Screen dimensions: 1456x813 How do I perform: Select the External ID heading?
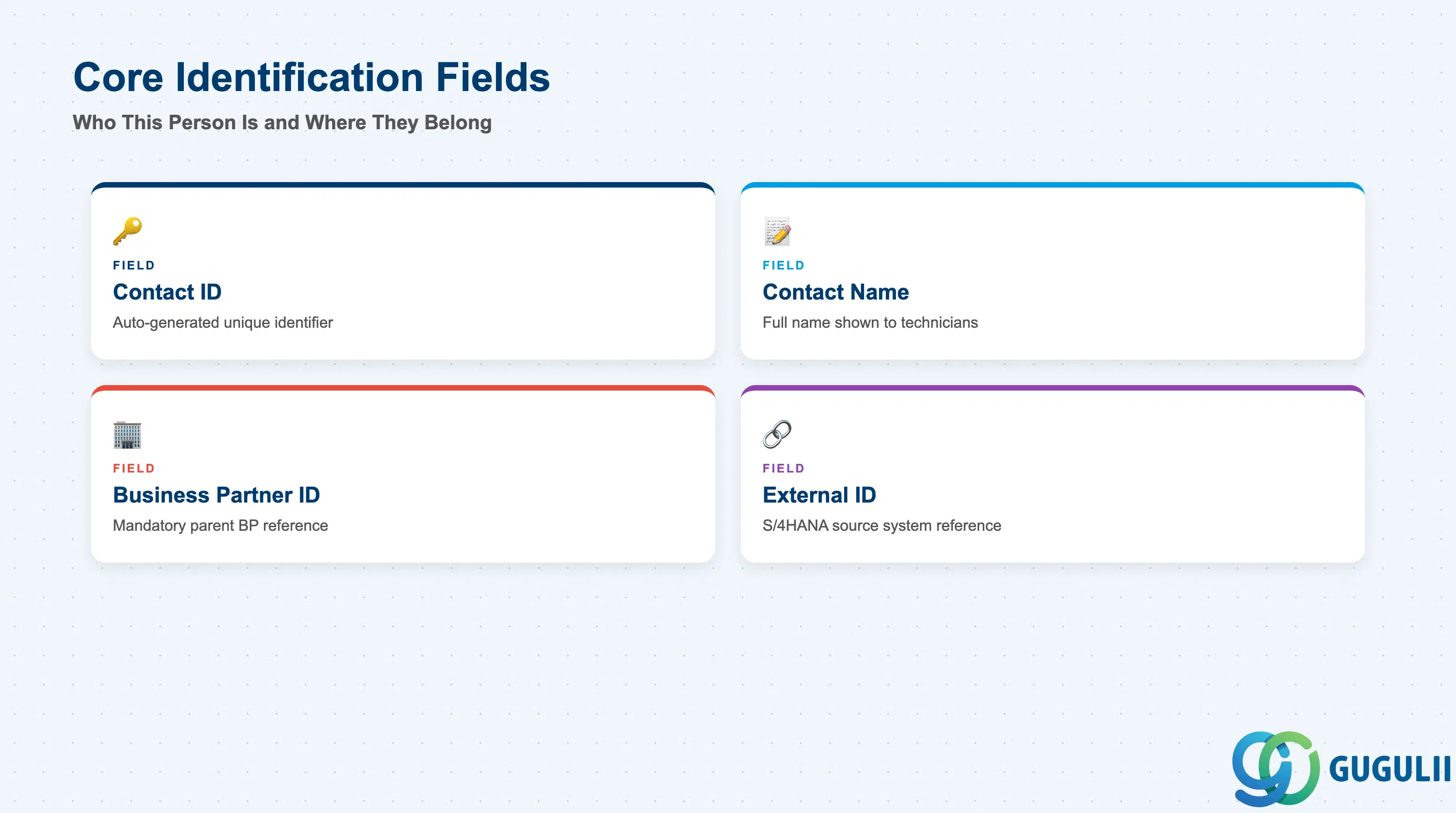coord(819,495)
